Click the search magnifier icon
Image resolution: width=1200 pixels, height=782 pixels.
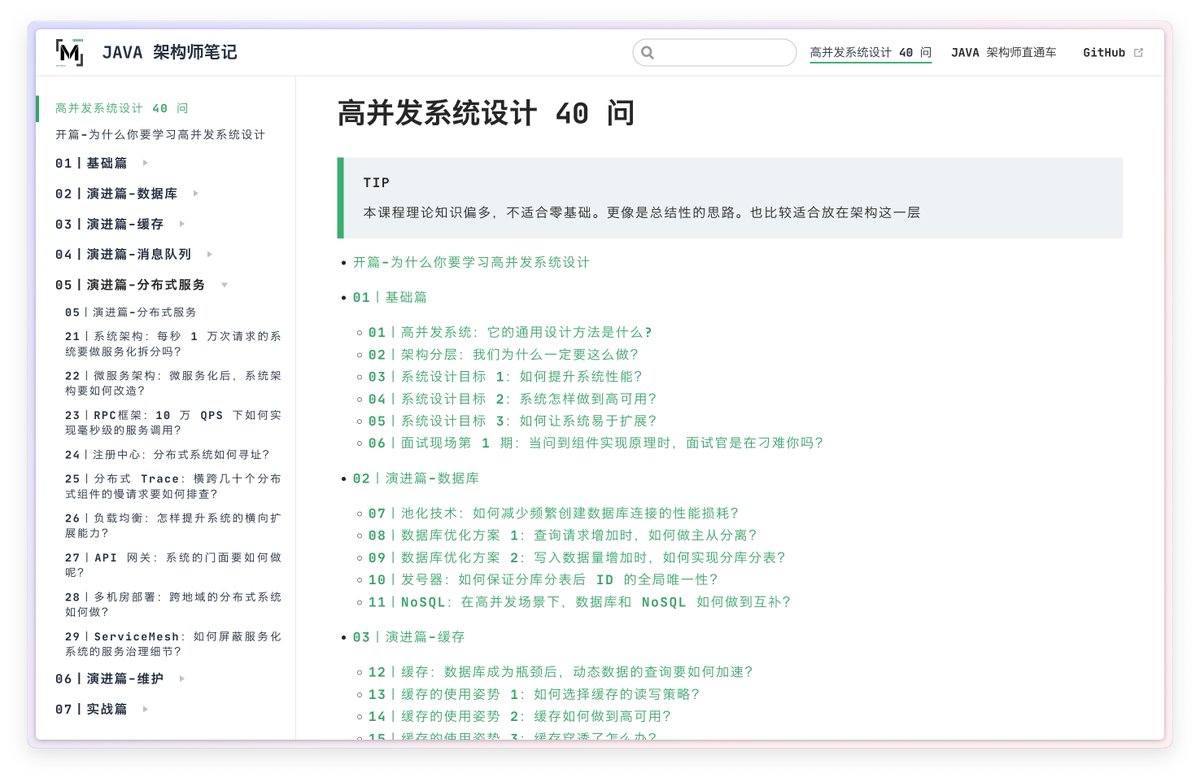(x=647, y=53)
